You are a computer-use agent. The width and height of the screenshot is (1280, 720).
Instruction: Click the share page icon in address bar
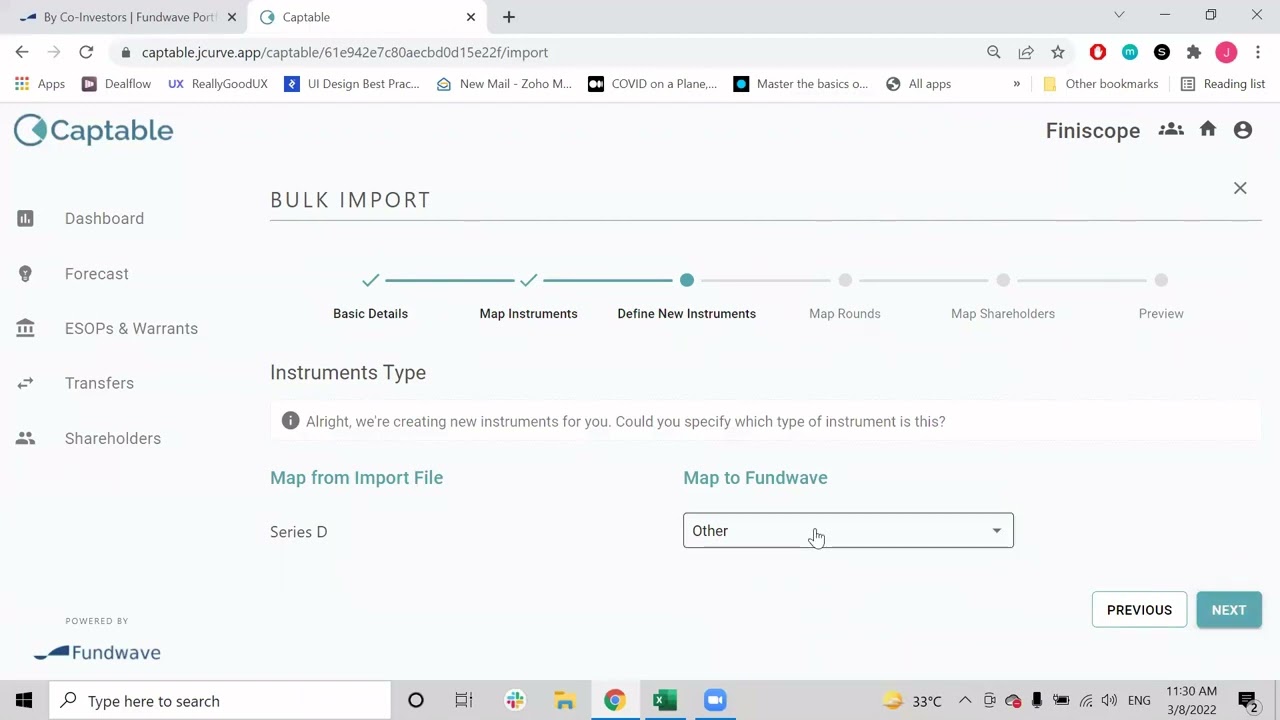coord(1026,52)
